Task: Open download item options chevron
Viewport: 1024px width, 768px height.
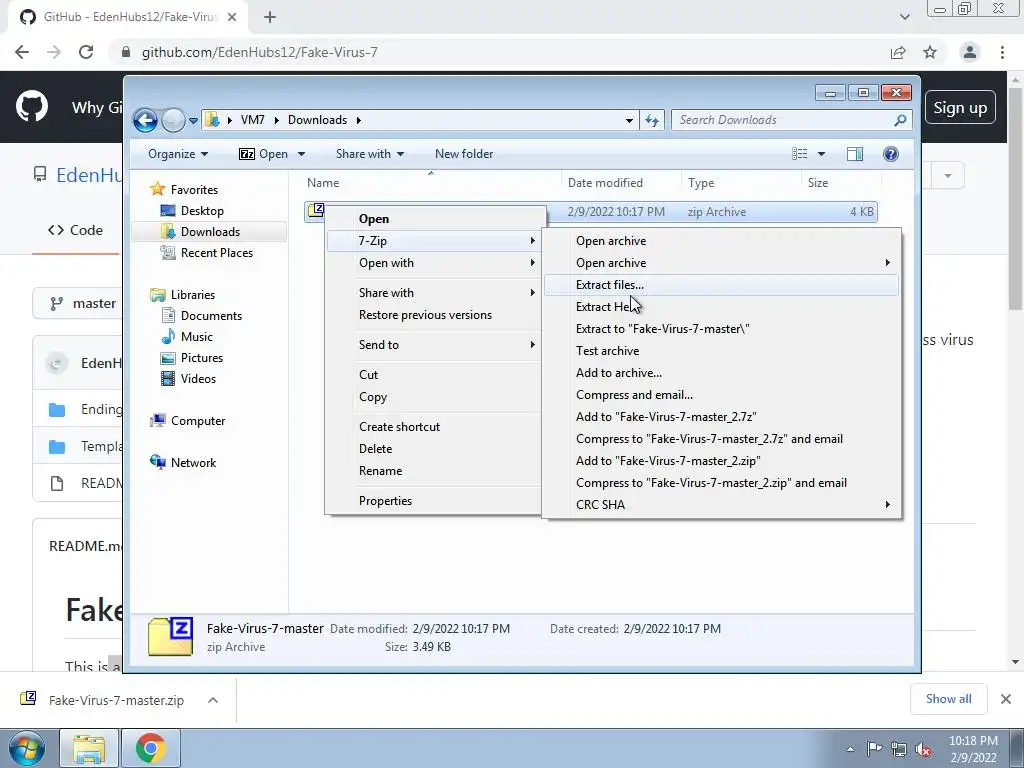Action: pyautogui.click(x=213, y=700)
